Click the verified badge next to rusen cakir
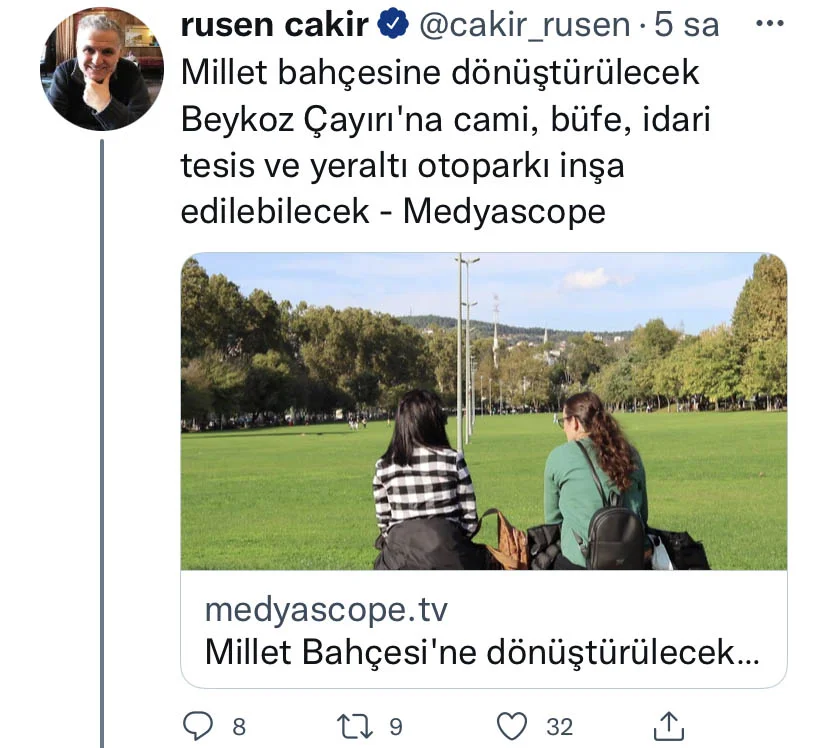The width and height of the screenshot is (828, 748). (x=397, y=22)
